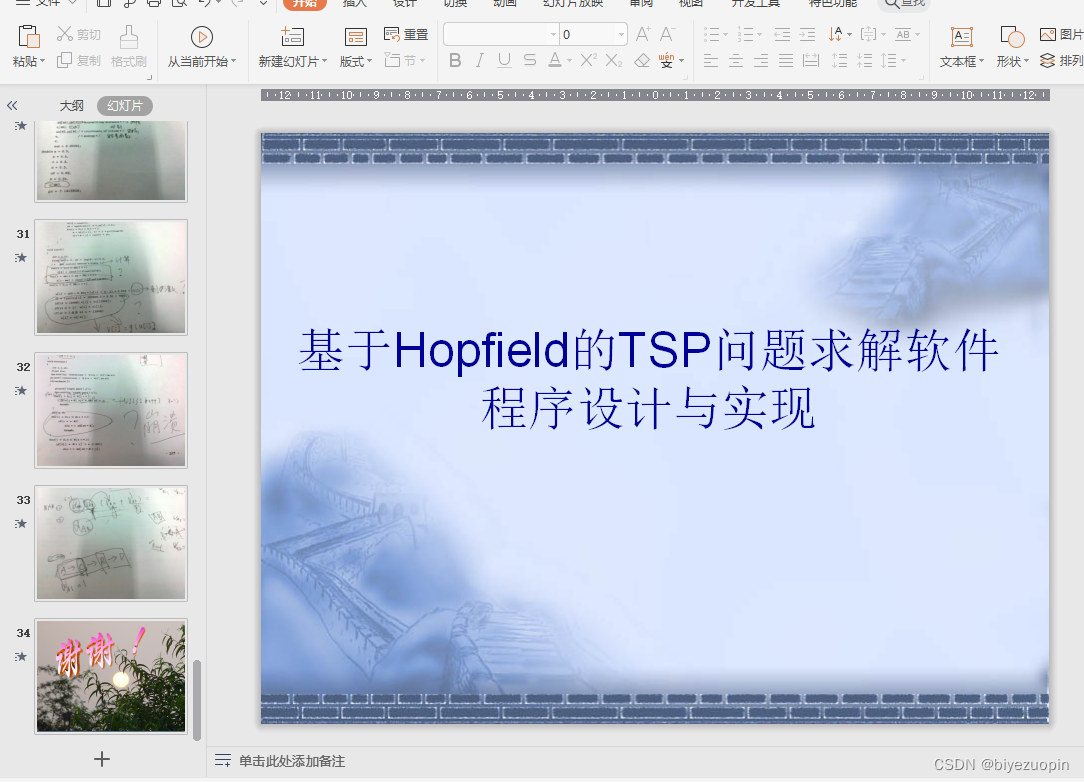Toggle Strikethrough formatting

[x=530, y=61]
